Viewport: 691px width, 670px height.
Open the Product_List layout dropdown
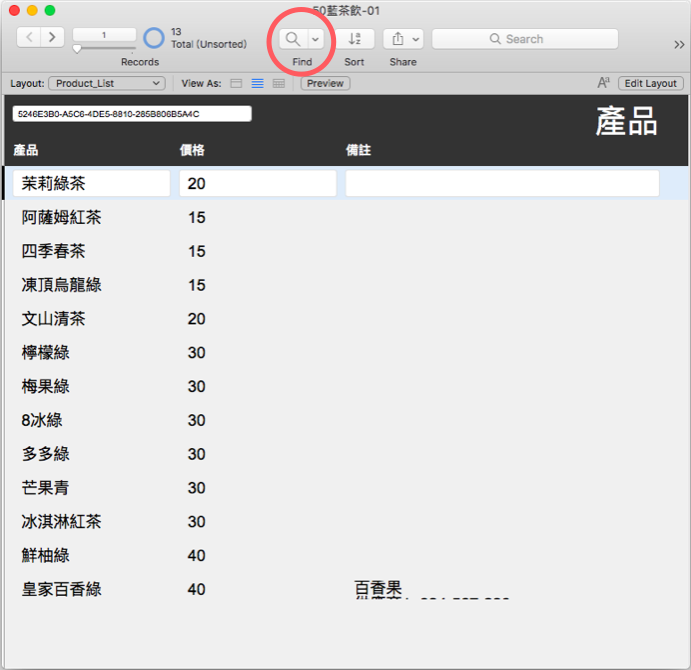click(107, 83)
